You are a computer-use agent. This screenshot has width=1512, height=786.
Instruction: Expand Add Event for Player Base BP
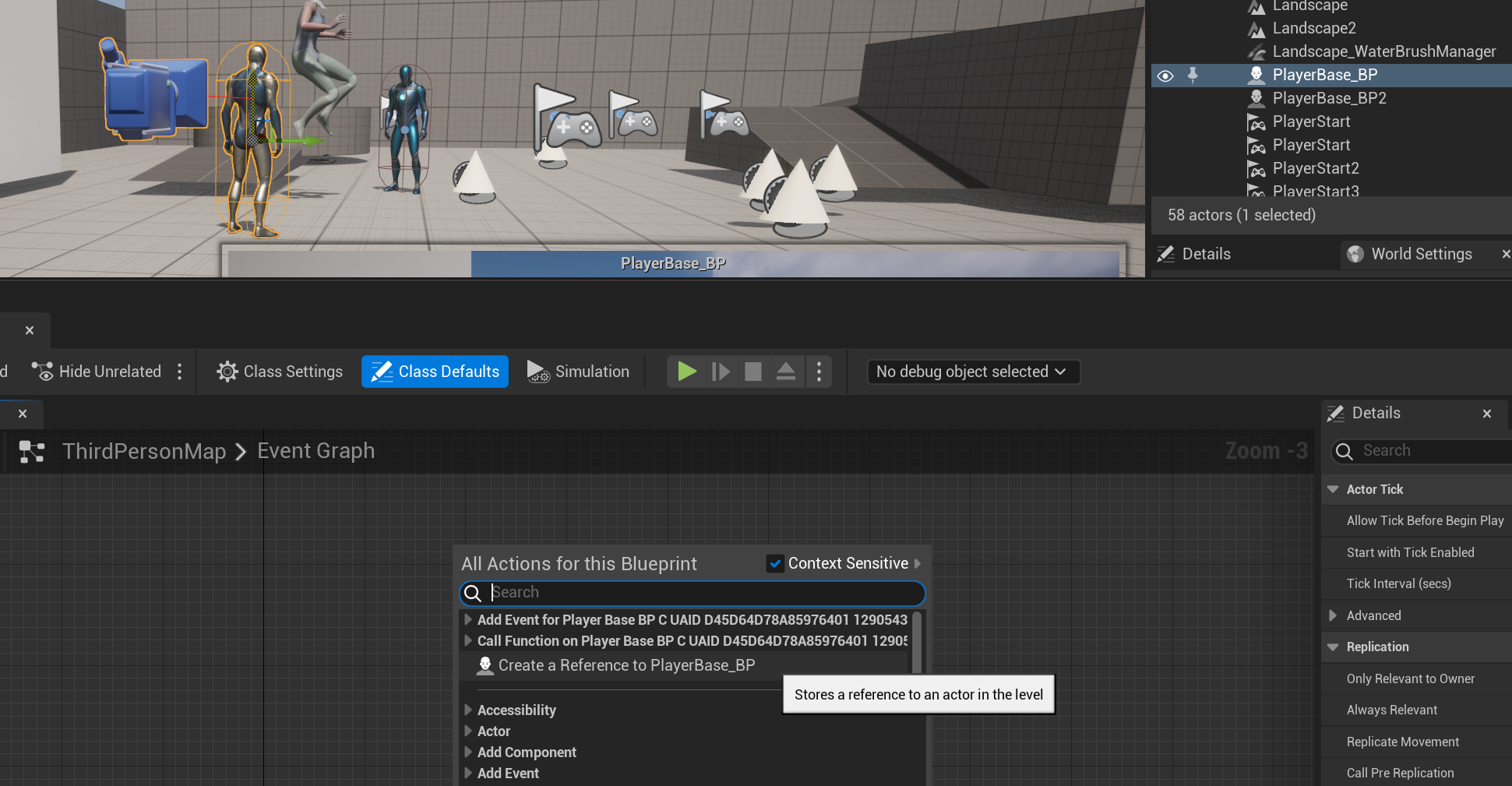point(468,620)
